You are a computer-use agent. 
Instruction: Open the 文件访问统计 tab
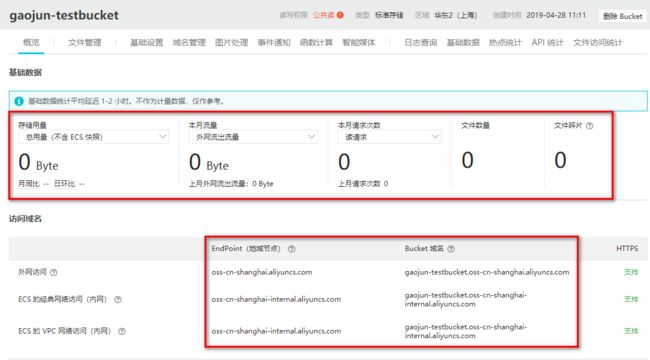598,42
